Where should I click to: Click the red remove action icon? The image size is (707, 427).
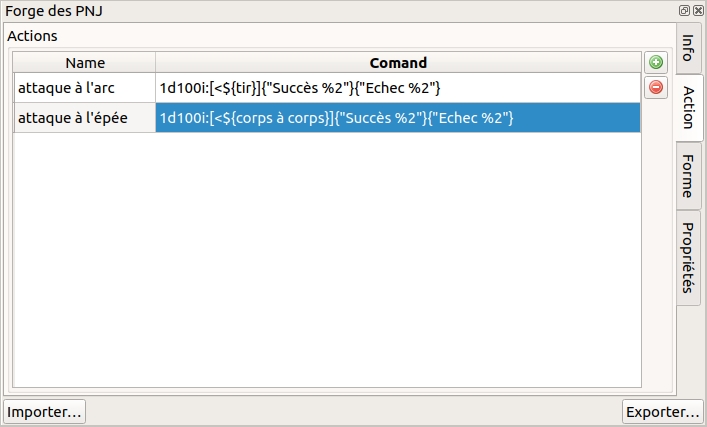point(656,88)
